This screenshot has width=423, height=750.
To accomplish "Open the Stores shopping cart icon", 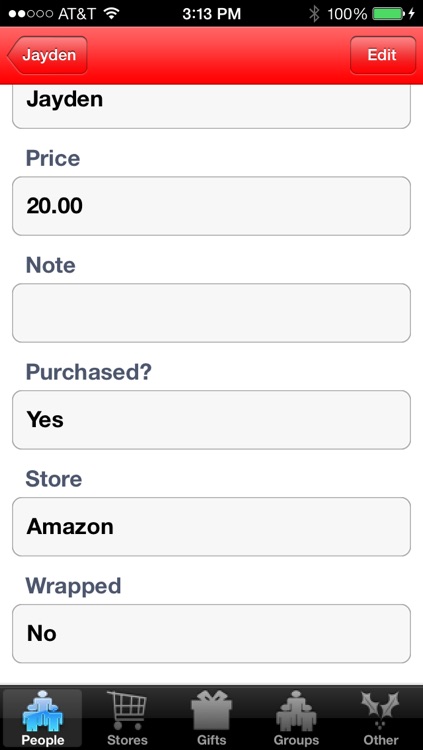I will (126, 710).
